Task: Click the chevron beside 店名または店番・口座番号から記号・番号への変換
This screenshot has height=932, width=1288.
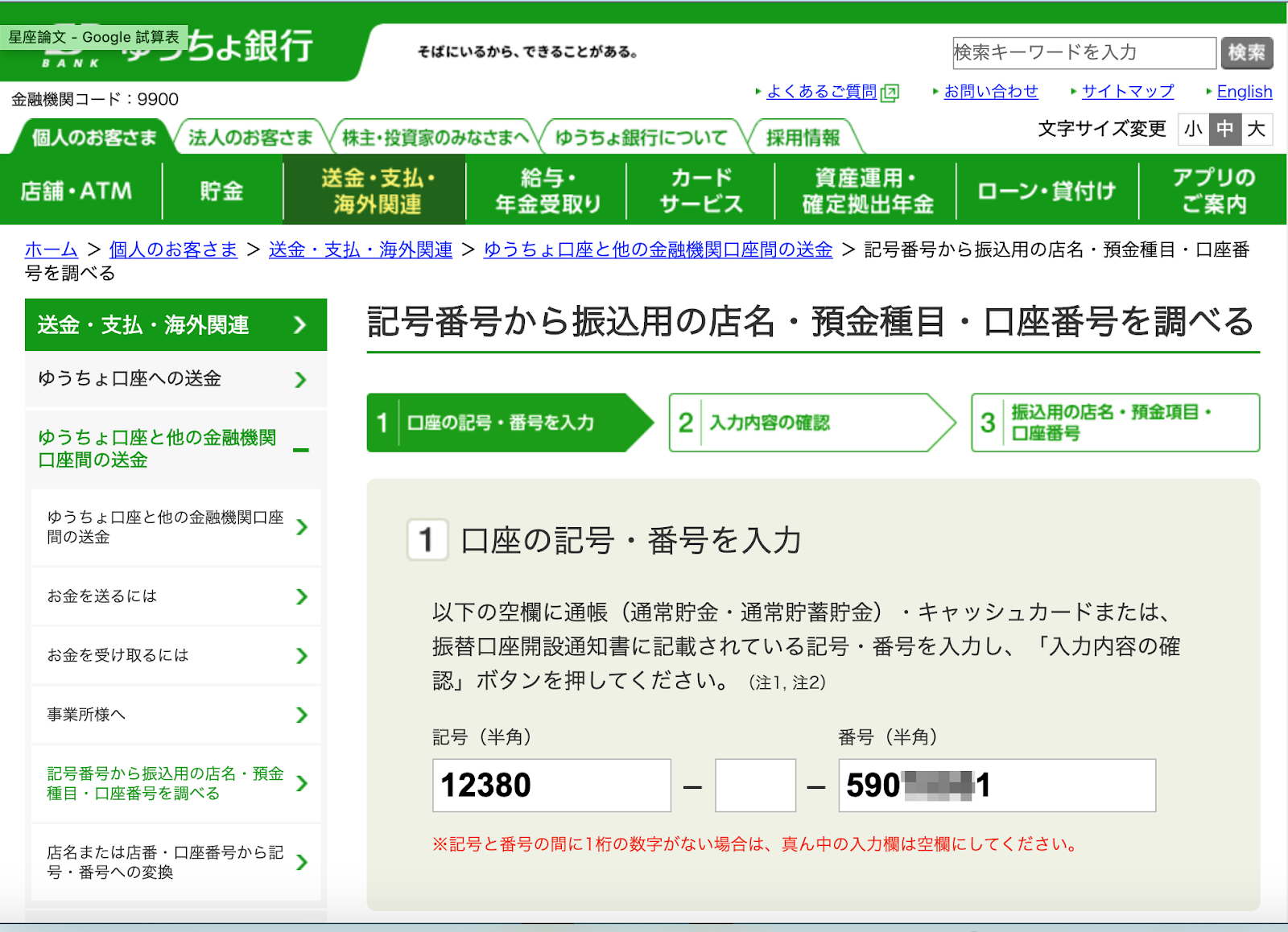Action: [302, 862]
